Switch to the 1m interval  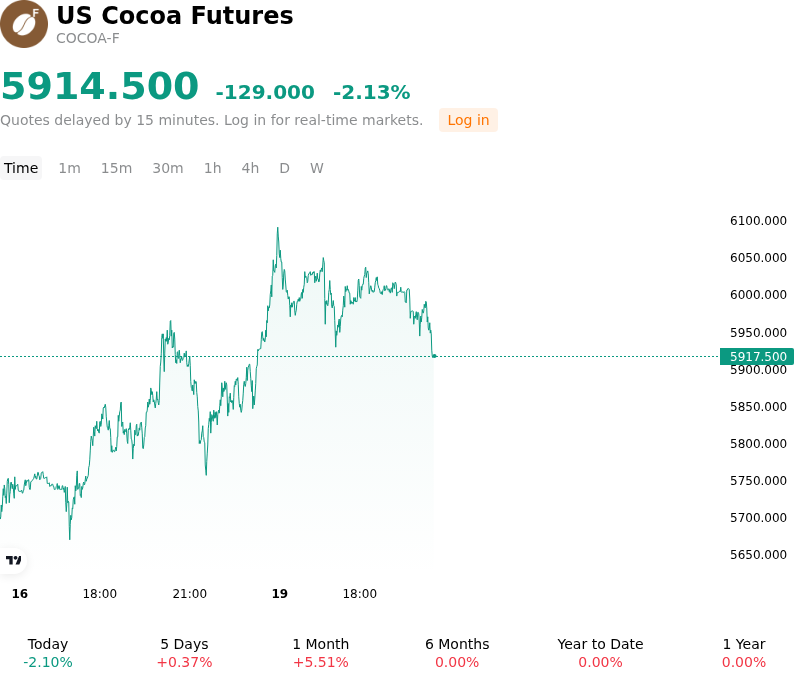click(69, 168)
